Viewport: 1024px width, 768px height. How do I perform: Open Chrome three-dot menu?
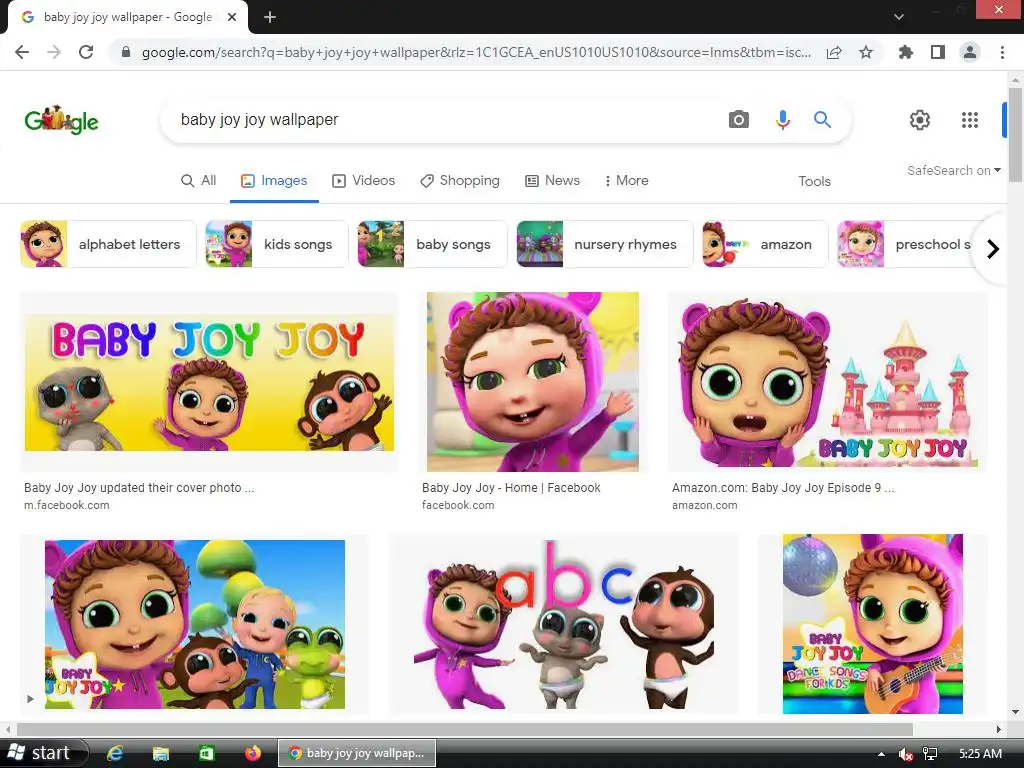point(1002,52)
